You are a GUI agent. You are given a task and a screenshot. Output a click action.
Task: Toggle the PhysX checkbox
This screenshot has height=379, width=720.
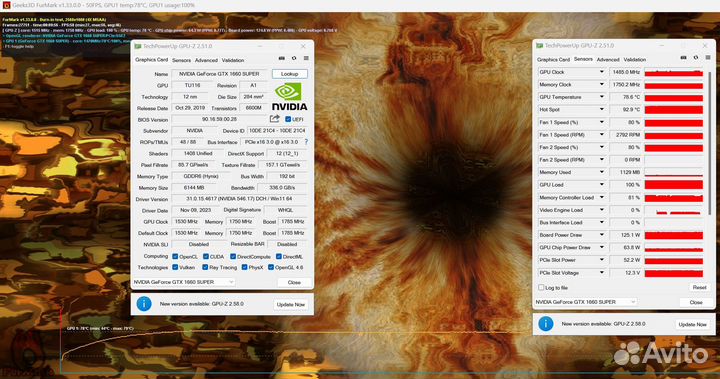coord(244,267)
